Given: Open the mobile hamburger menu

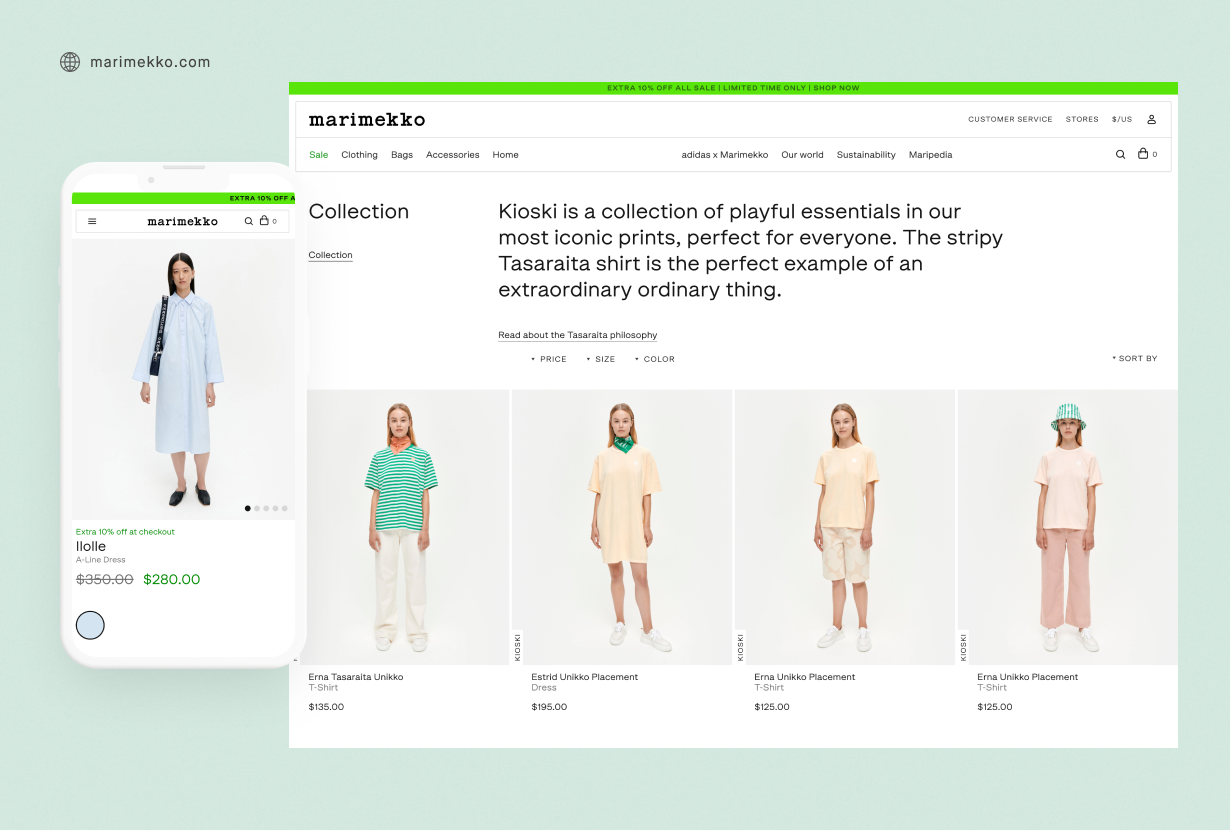Looking at the screenshot, I should click(92, 222).
